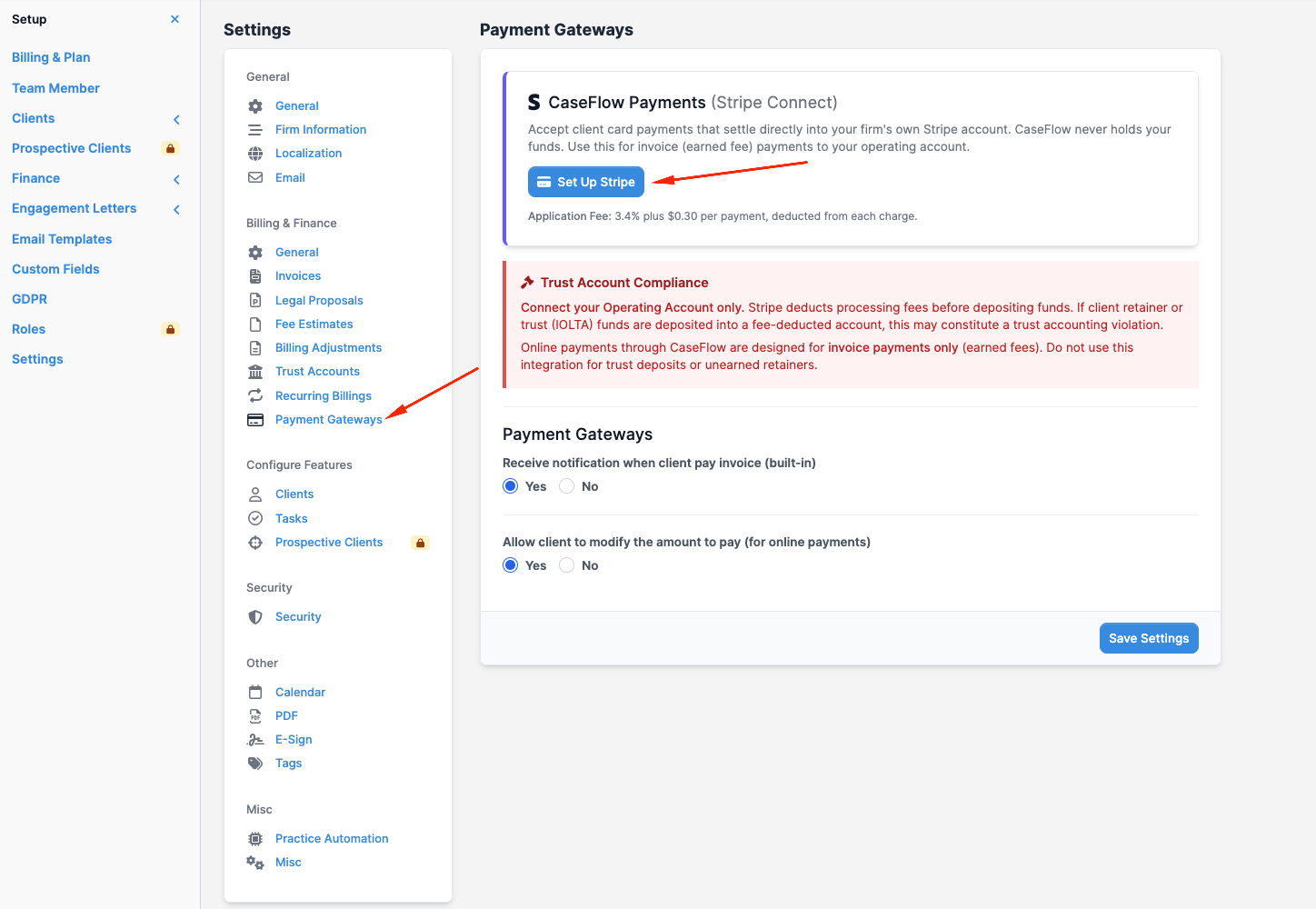The width and height of the screenshot is (1316, 909).
Task: Expand the Finance sidebar chevron
Action: [176, 179]
